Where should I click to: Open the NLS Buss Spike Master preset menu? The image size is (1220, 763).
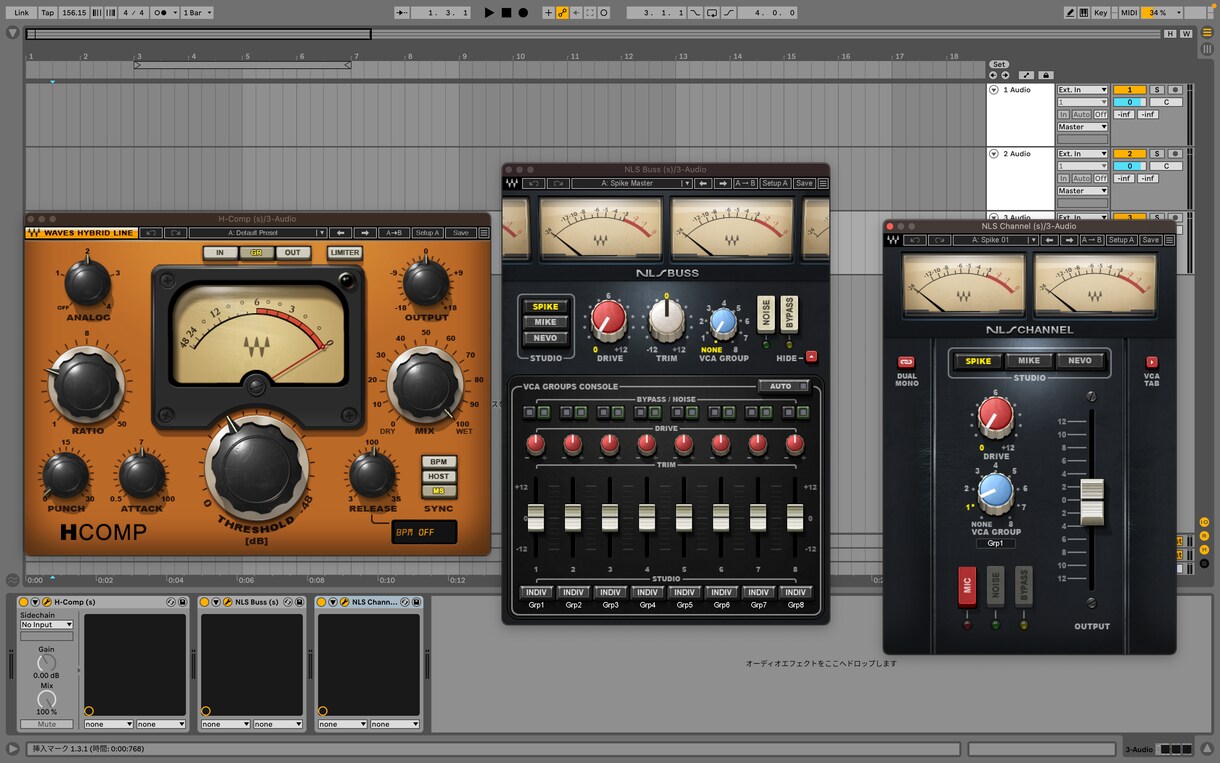632,184
